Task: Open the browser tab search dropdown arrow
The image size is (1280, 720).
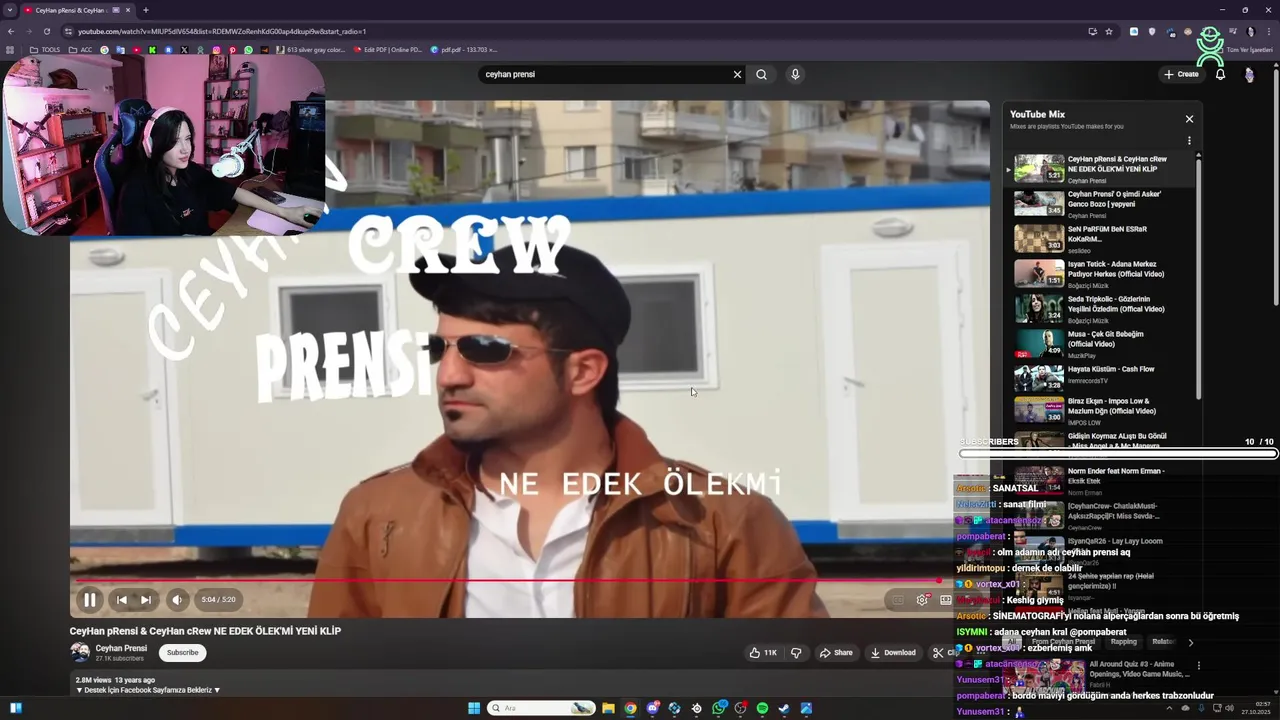Action: [9, 10]
